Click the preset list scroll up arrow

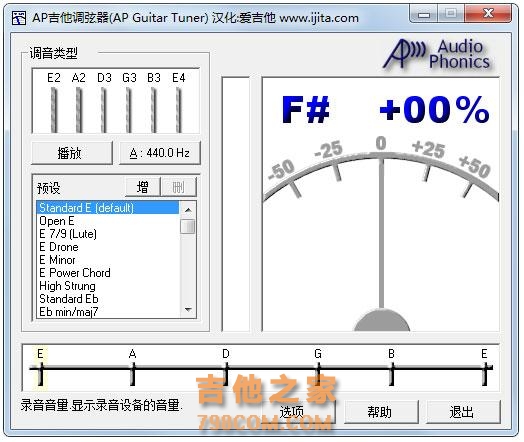click(188, 210)
